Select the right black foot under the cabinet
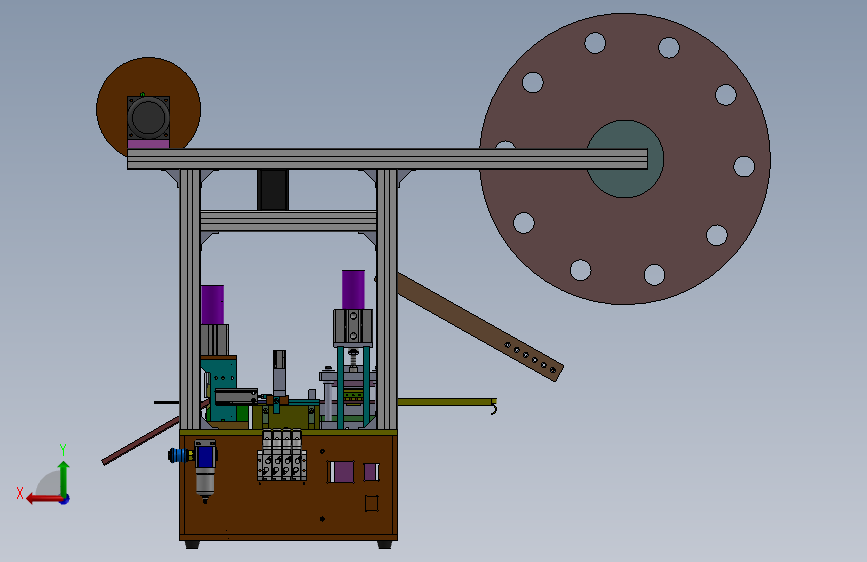The height and width of the screenshot is (562, 867). pyautogui.click(x=384, y=545)
